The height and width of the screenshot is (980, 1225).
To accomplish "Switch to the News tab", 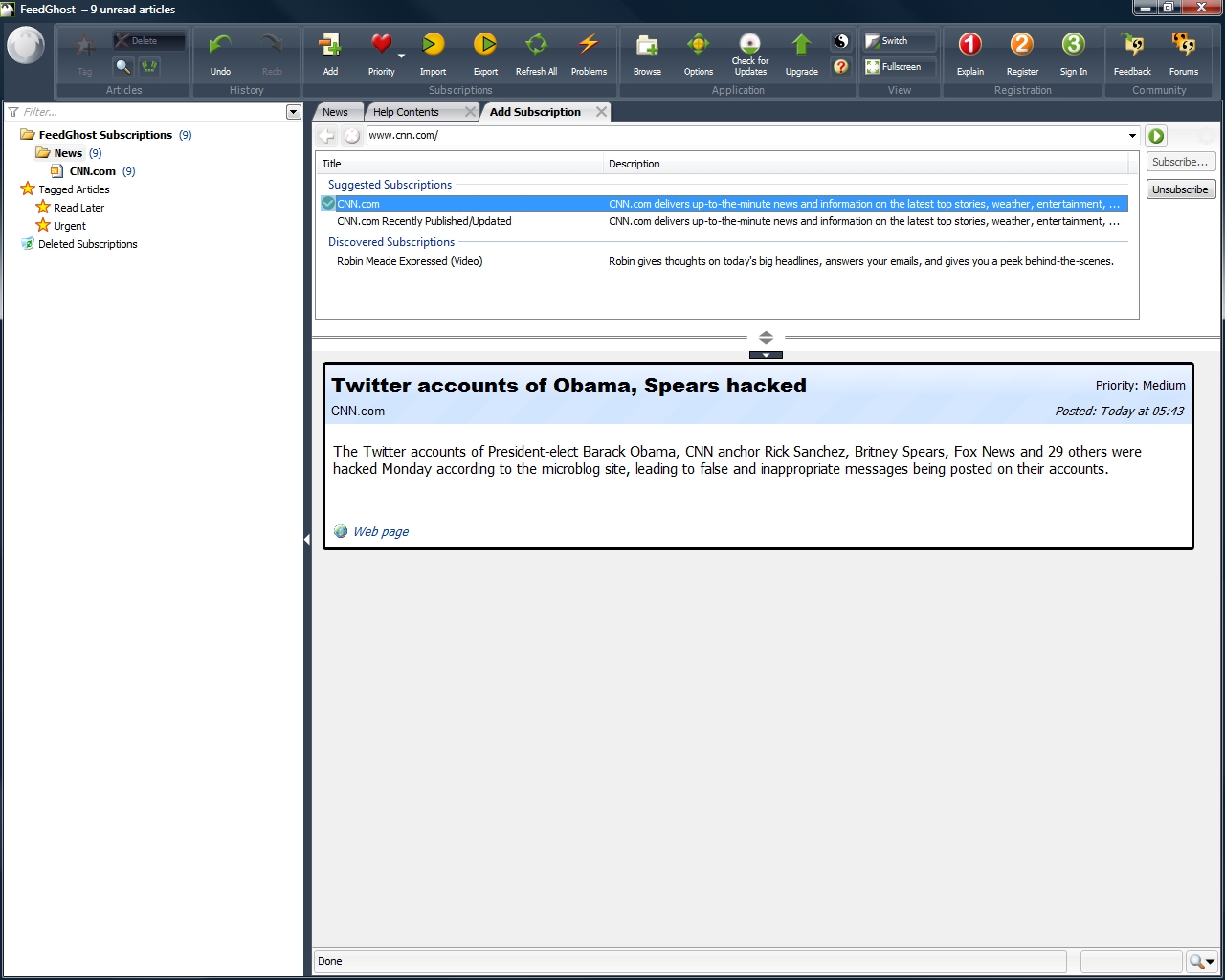I will coord(336,112).
